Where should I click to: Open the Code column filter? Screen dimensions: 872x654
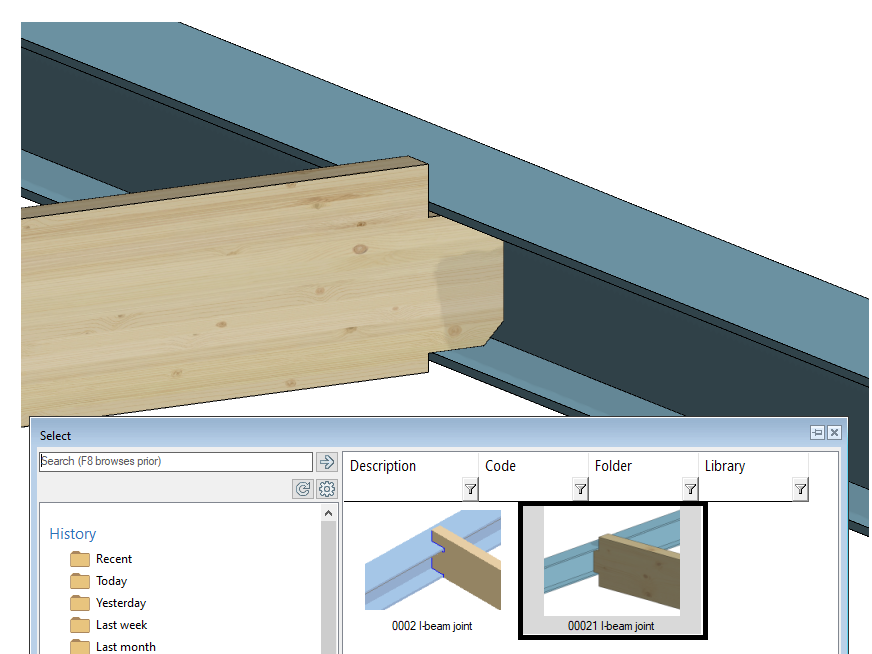coord(580,489)
